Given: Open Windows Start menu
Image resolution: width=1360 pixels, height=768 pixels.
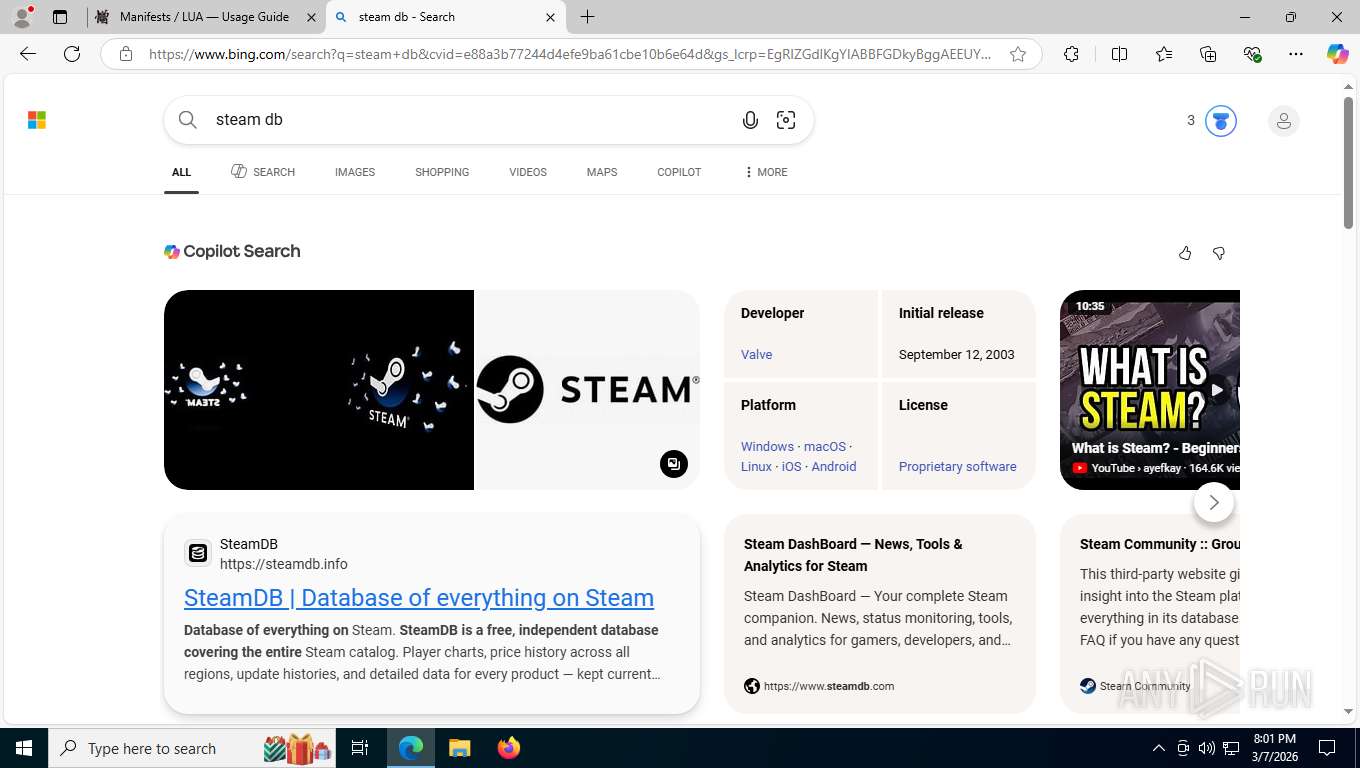Looking at the screenshot, I should (x=24, y=748).
